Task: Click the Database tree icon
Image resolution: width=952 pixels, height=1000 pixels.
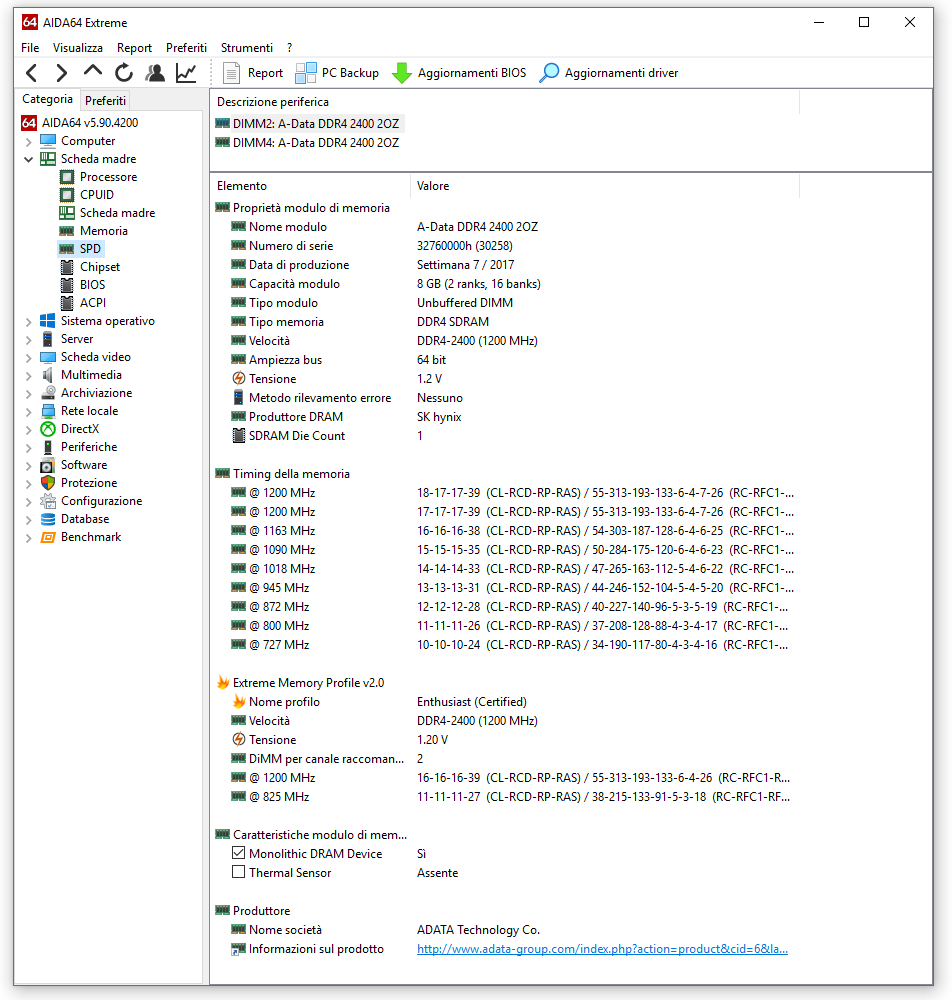Action: pyautogui.click(x=48, y=519)
